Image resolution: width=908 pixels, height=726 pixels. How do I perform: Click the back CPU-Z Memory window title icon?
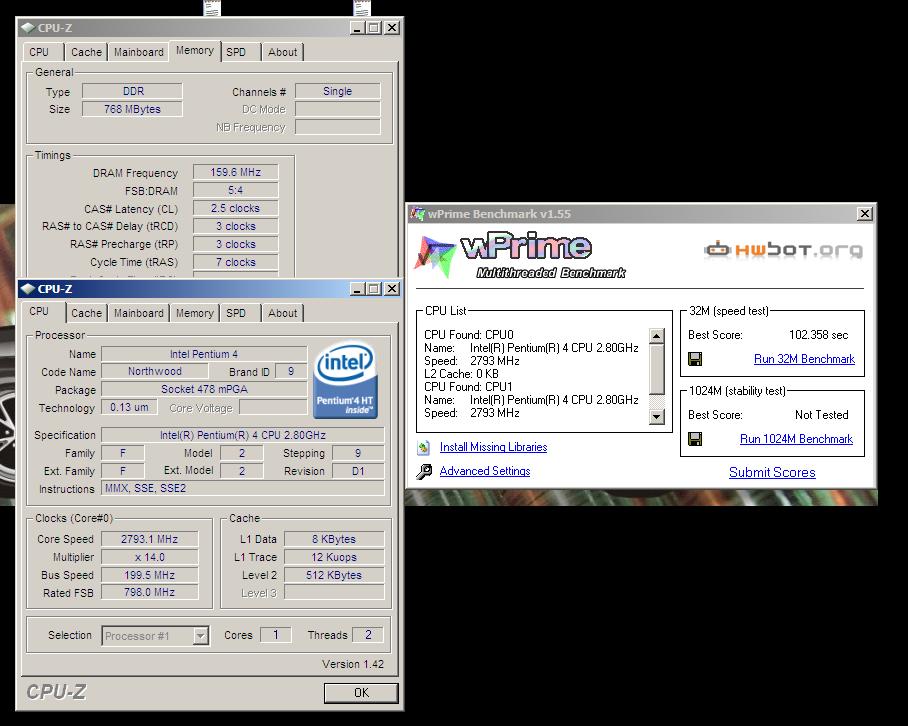click(x=27, y=27)
